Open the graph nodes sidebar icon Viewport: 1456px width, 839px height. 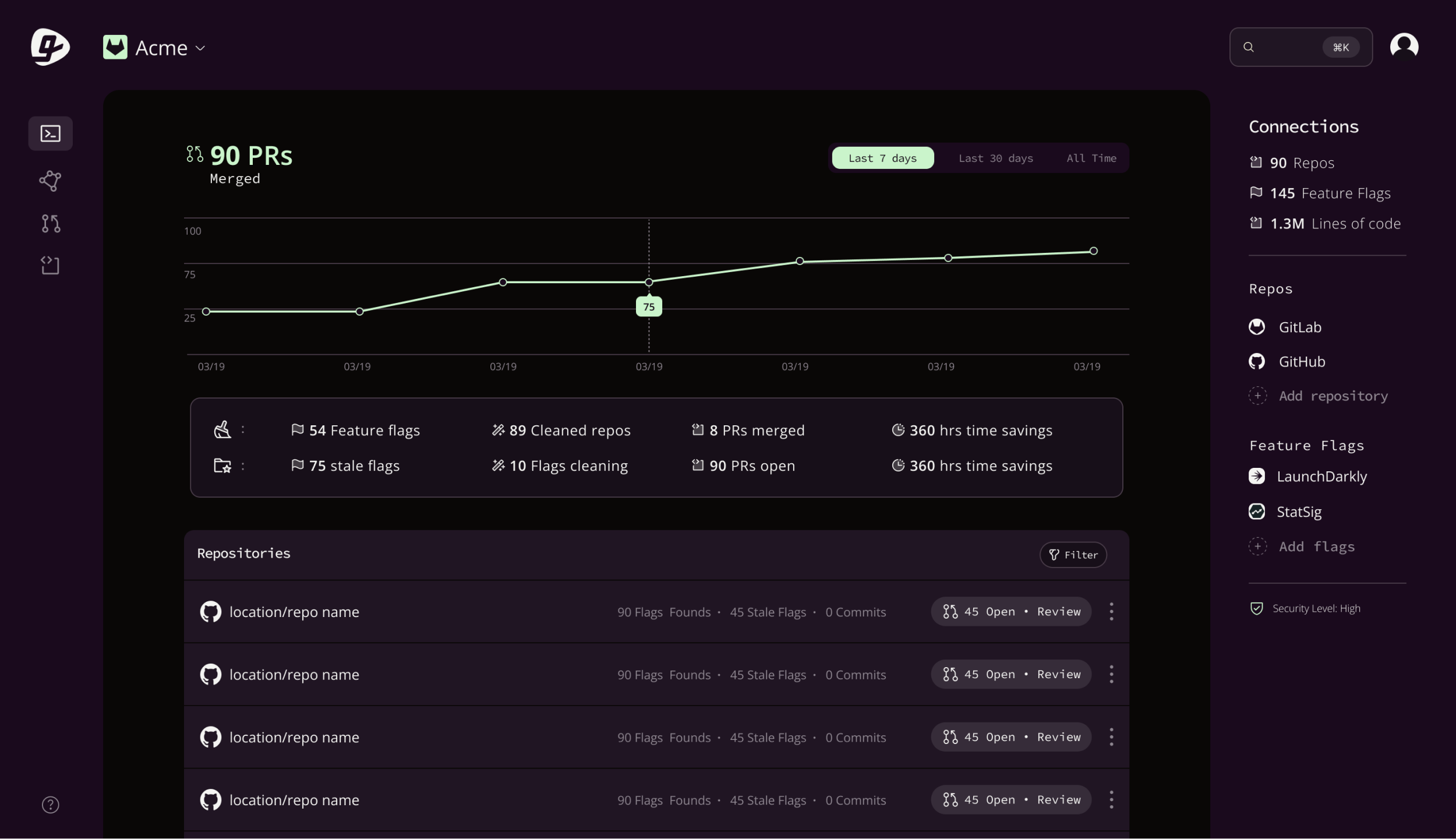51,181
